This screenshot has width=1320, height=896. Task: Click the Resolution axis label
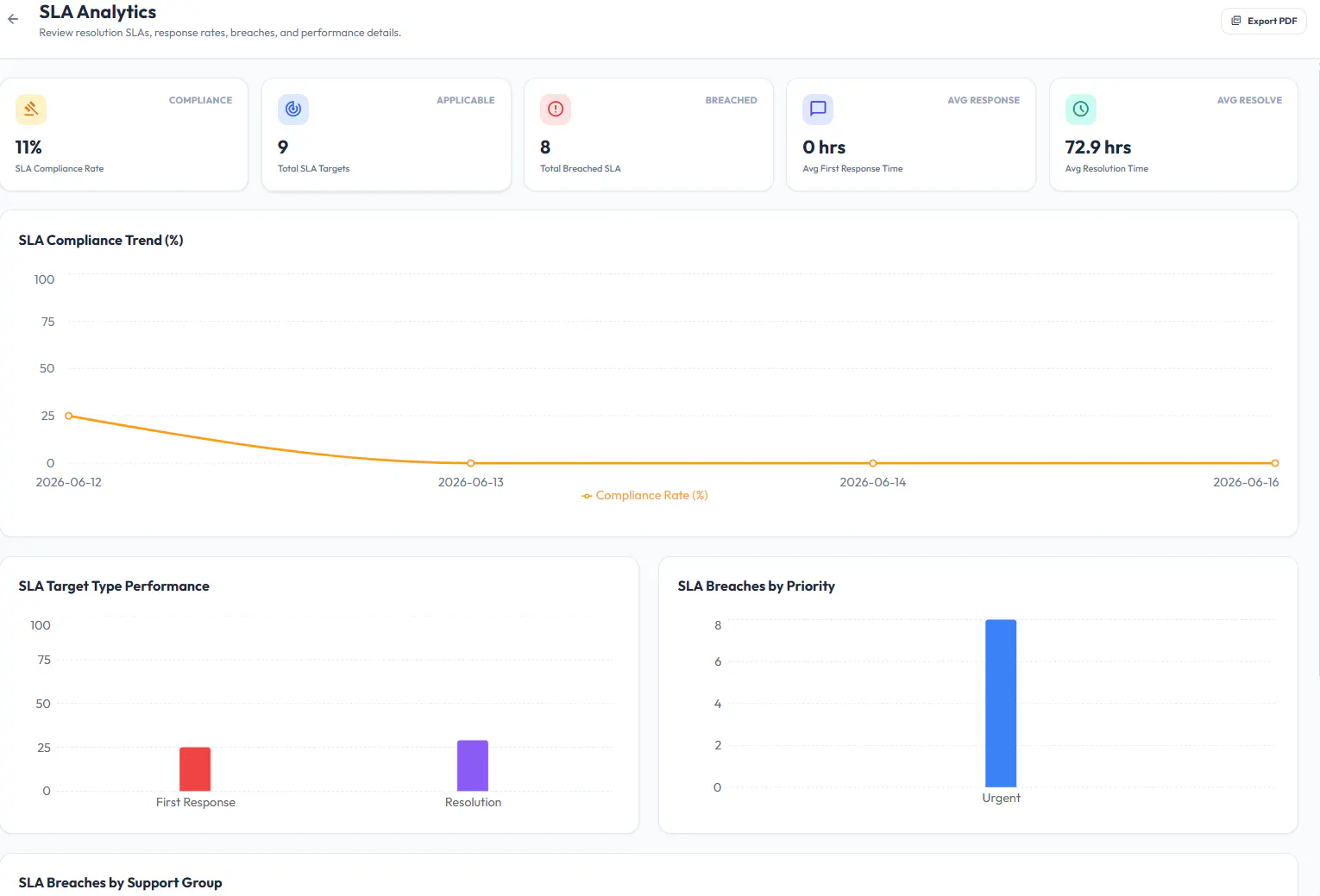(x=473, y=803)
